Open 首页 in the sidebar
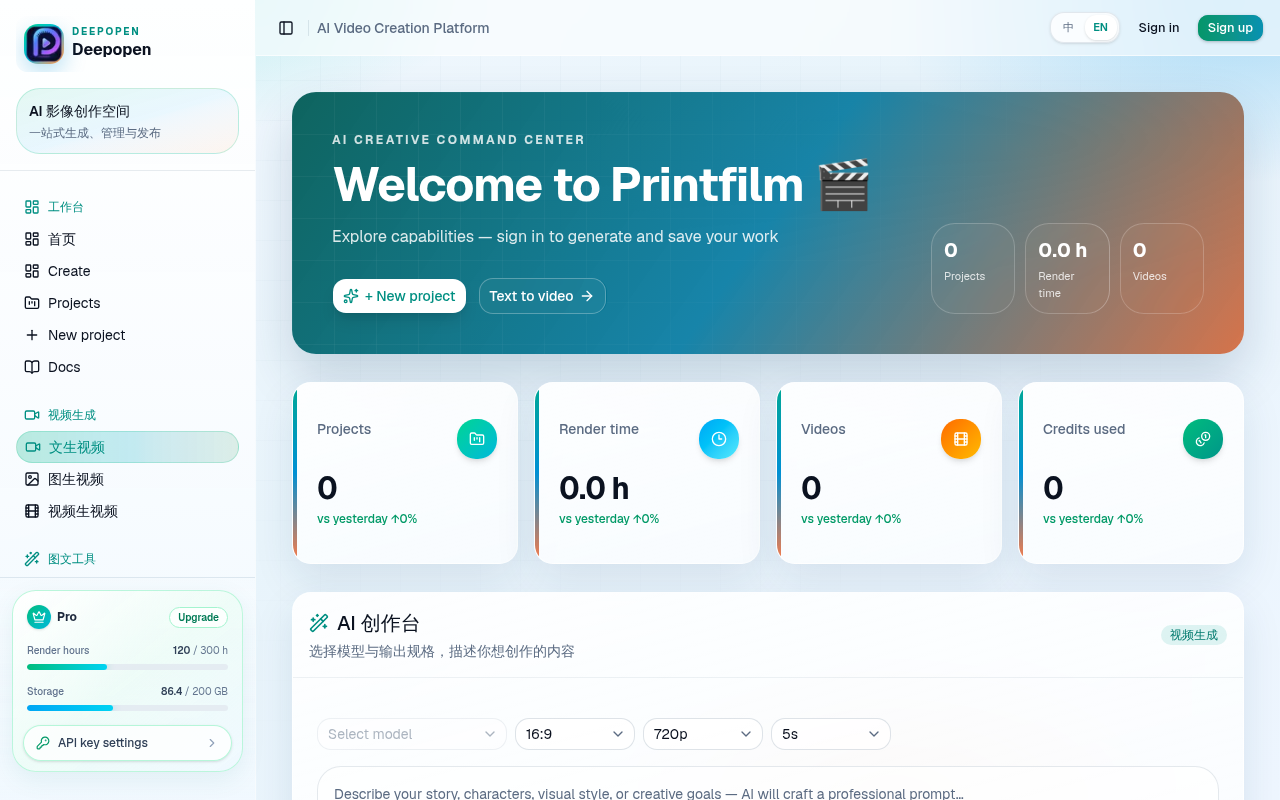Image resolution: width=1280 pixels, height=800 pixels. pos(127,239)
